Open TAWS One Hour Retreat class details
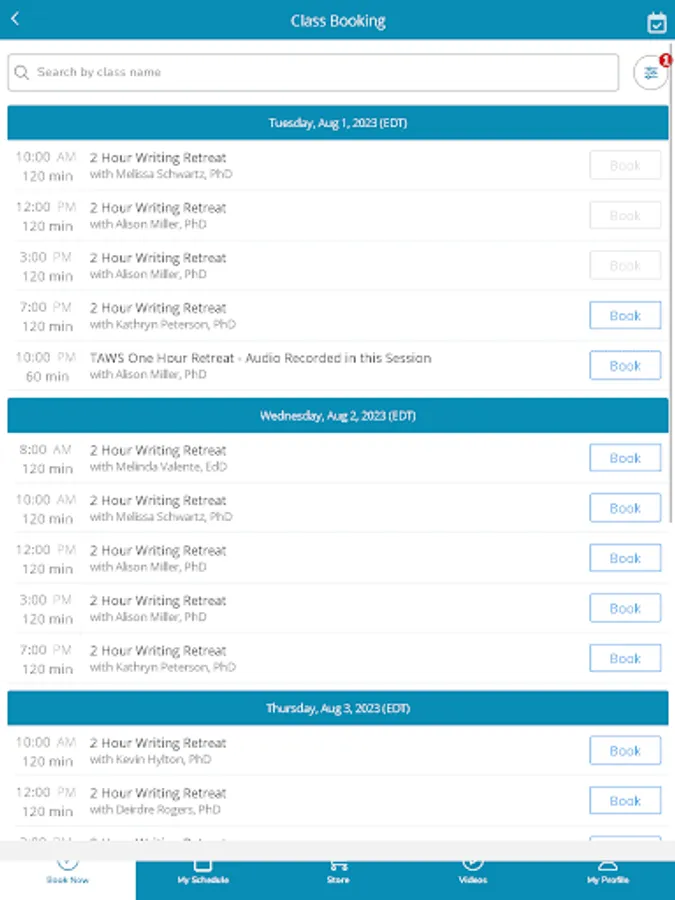This screenshot has height=900, width=675. [260, 358]
